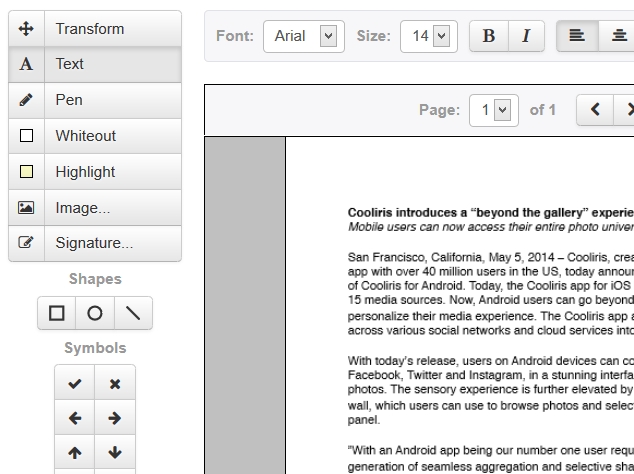Open the Size dropdown showing 14
Viewport: 634px width, 474px height.
(429, 36)
